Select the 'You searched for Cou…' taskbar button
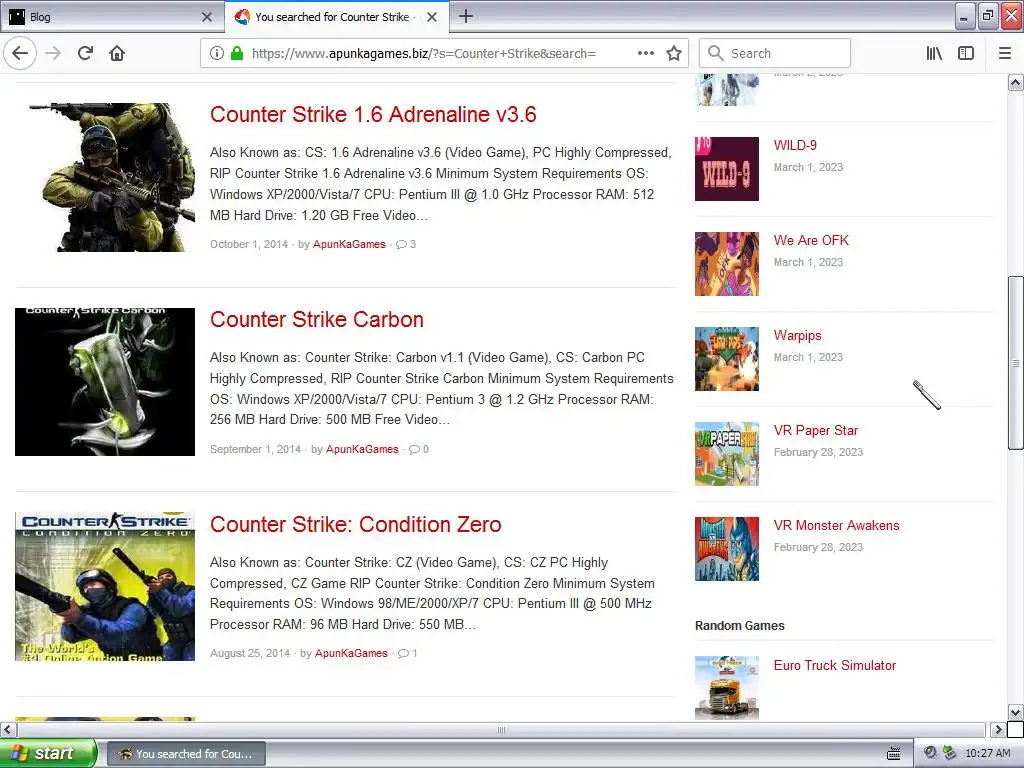 (x=185, y=754)
